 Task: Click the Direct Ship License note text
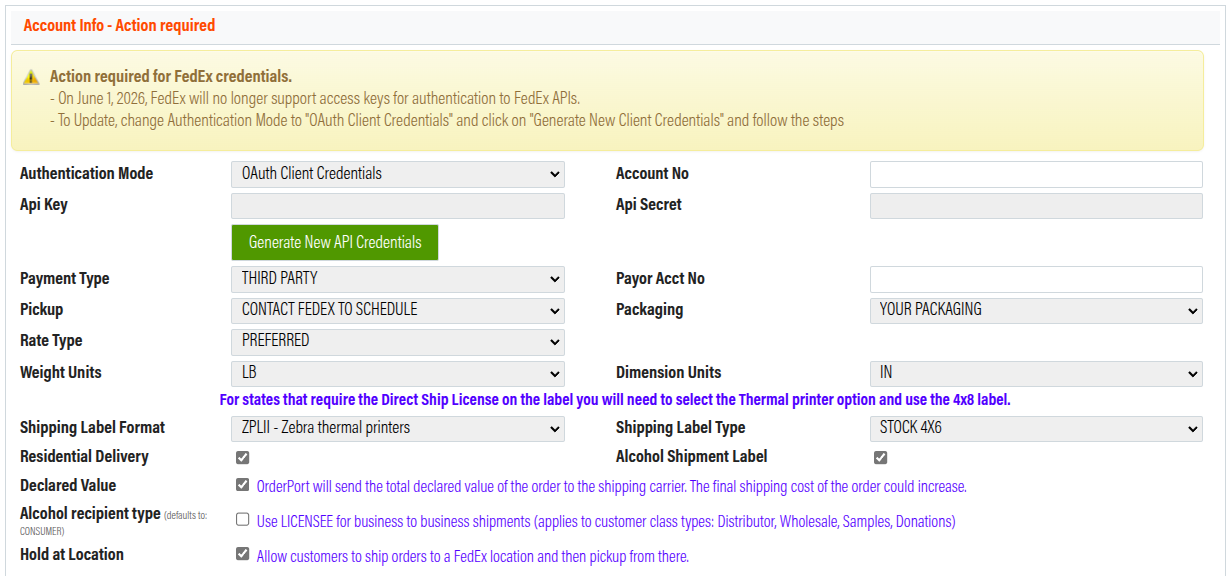[615, 400]
